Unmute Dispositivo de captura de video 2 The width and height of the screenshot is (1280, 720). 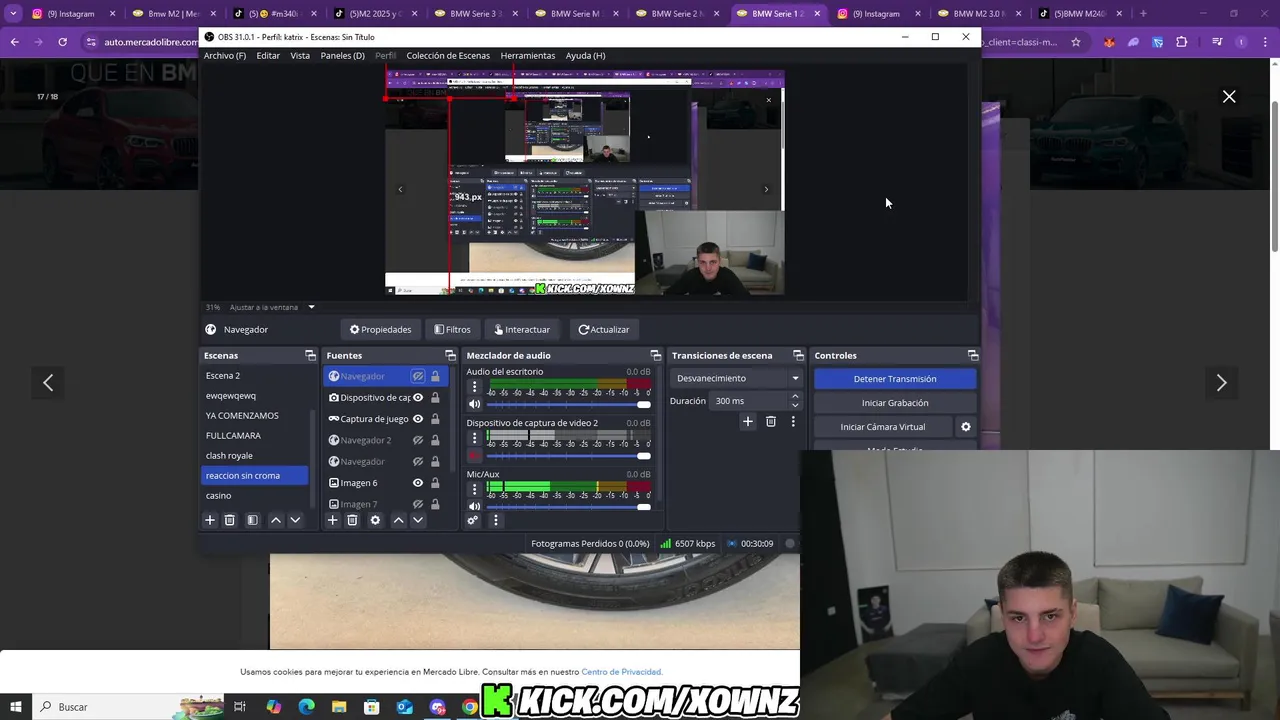(475, 456)
